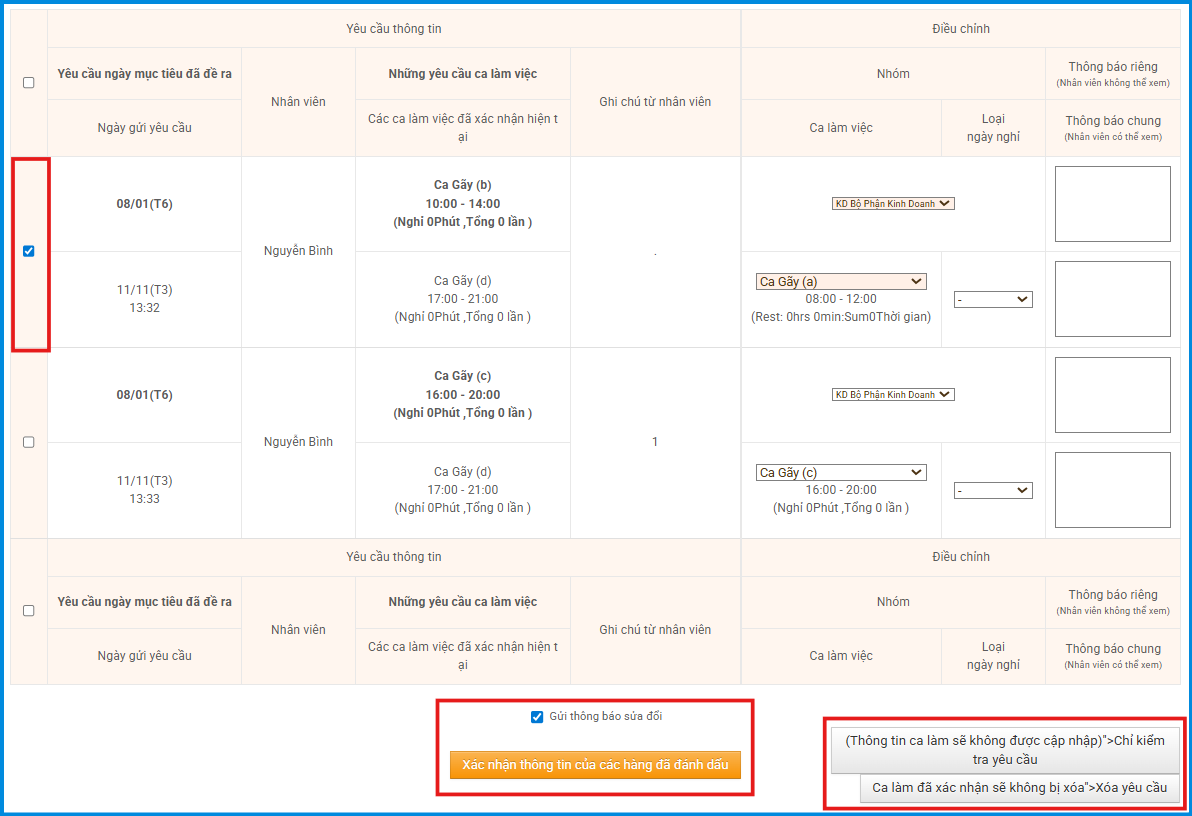Image resolution: width=1192 pixels, height=816 pixels.
Task: Expand the 'Ca Gãy (c)' shift dropdown
Action: (x=840, y=473)
